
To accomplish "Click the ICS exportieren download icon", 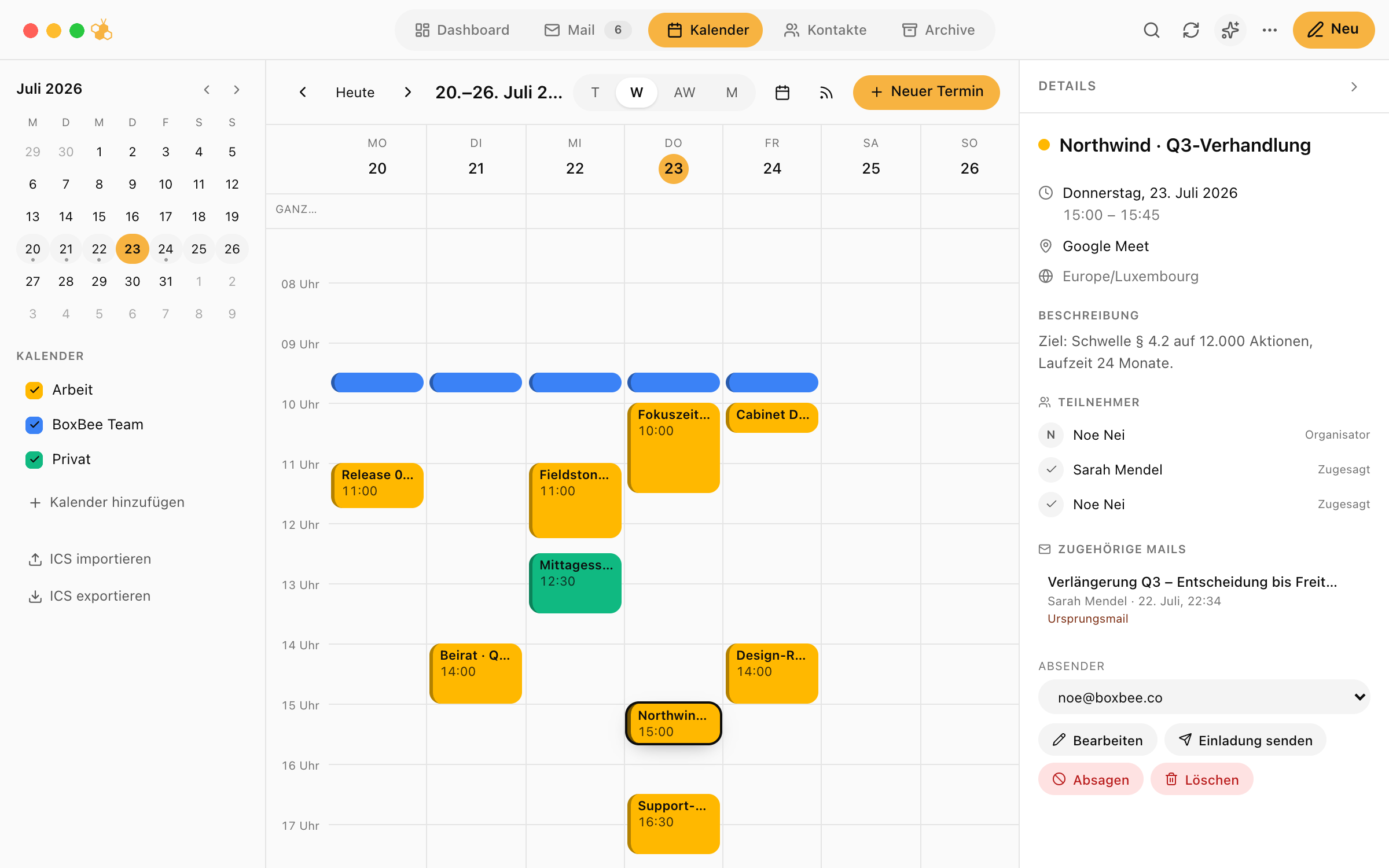I will 35,597.
